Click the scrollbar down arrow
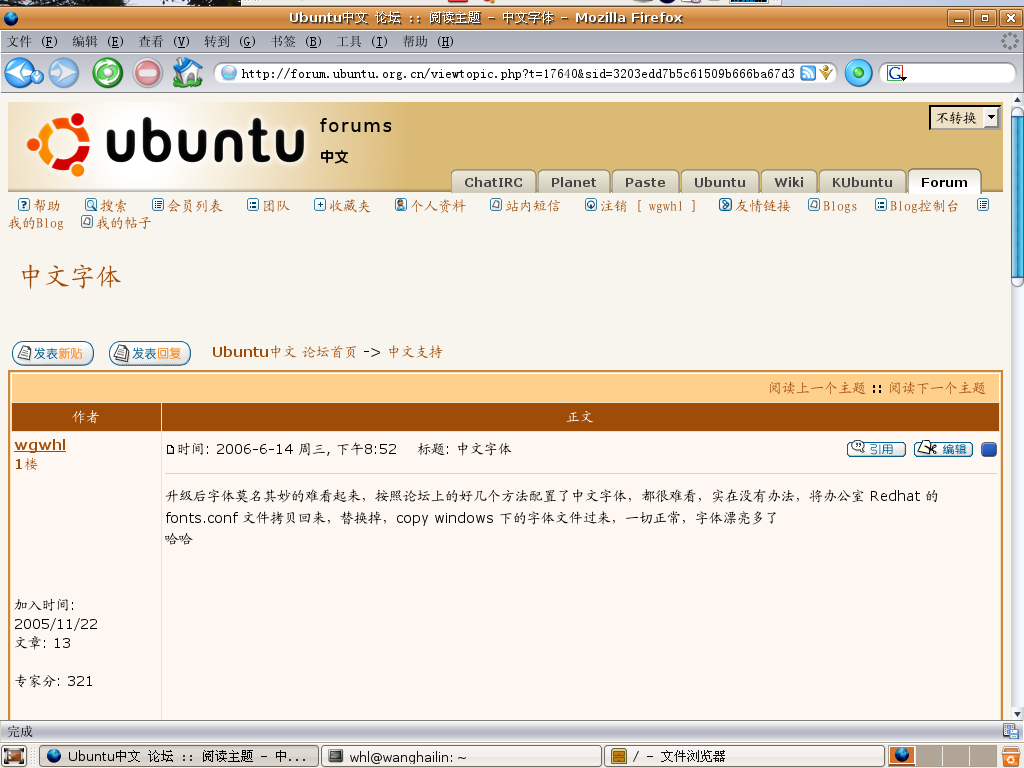 (x=1017, y=714)
